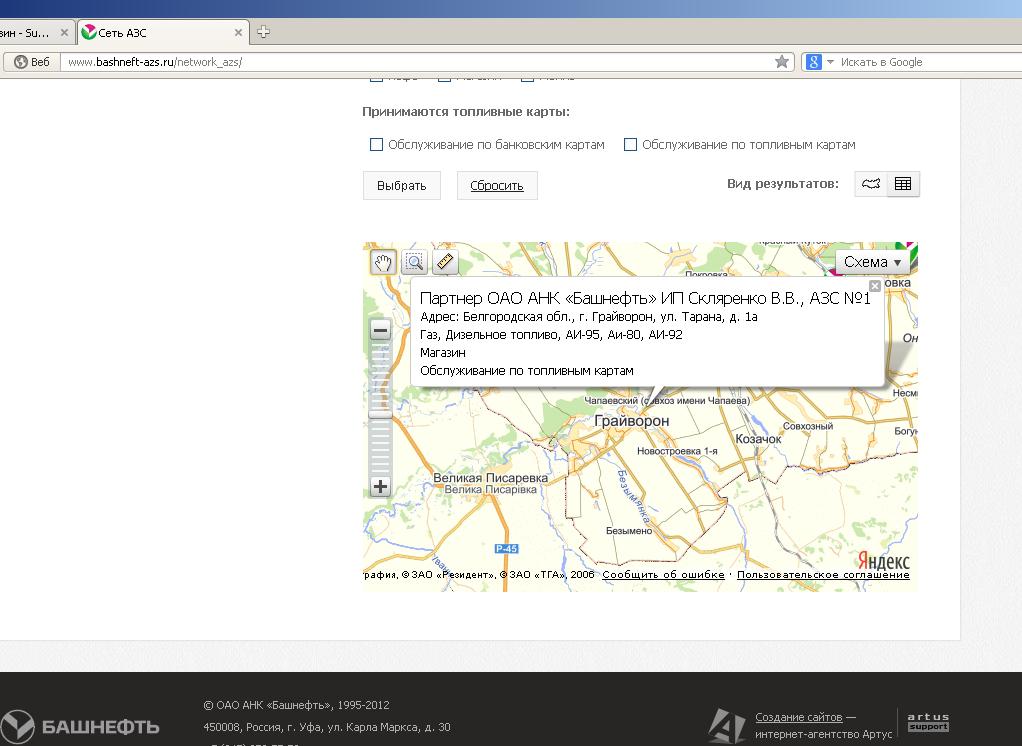
Task: Switch results to table view icon
Action: 903,184
